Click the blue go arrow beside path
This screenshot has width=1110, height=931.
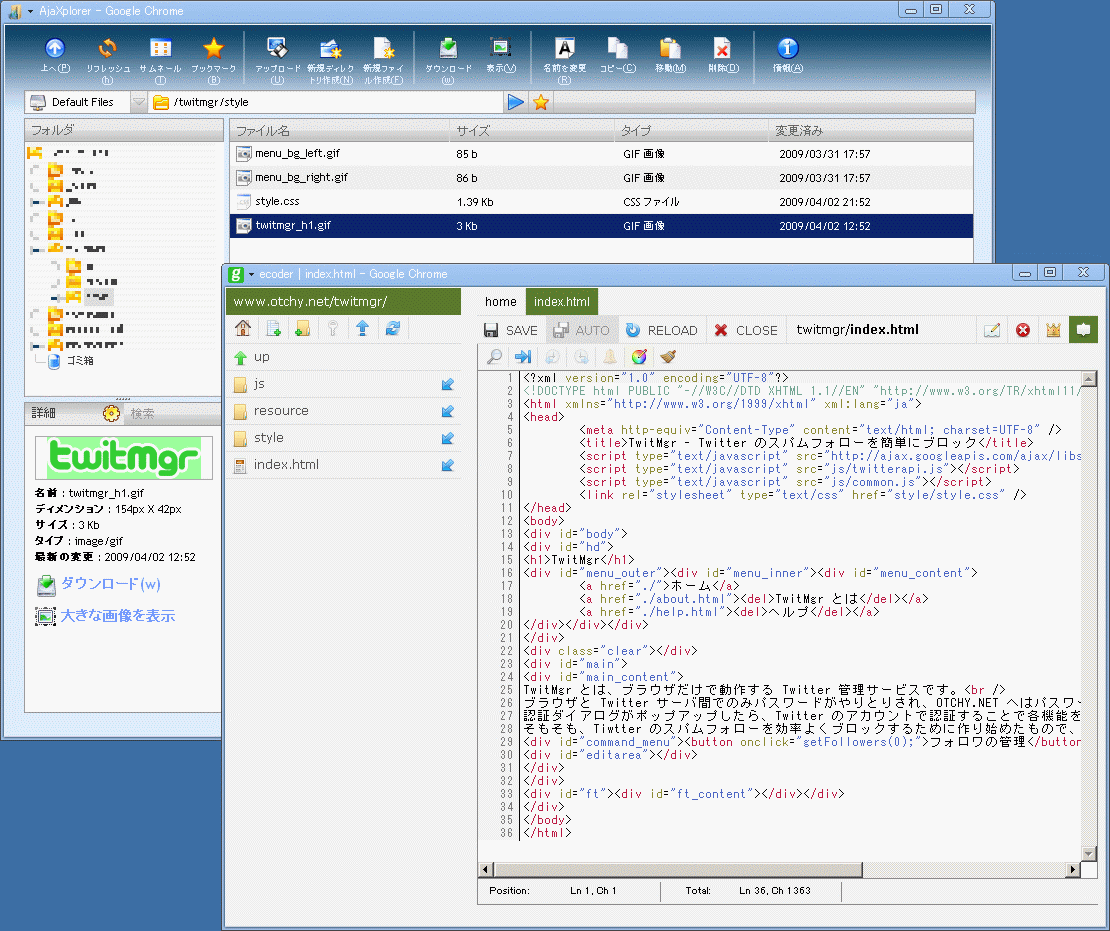516,102
